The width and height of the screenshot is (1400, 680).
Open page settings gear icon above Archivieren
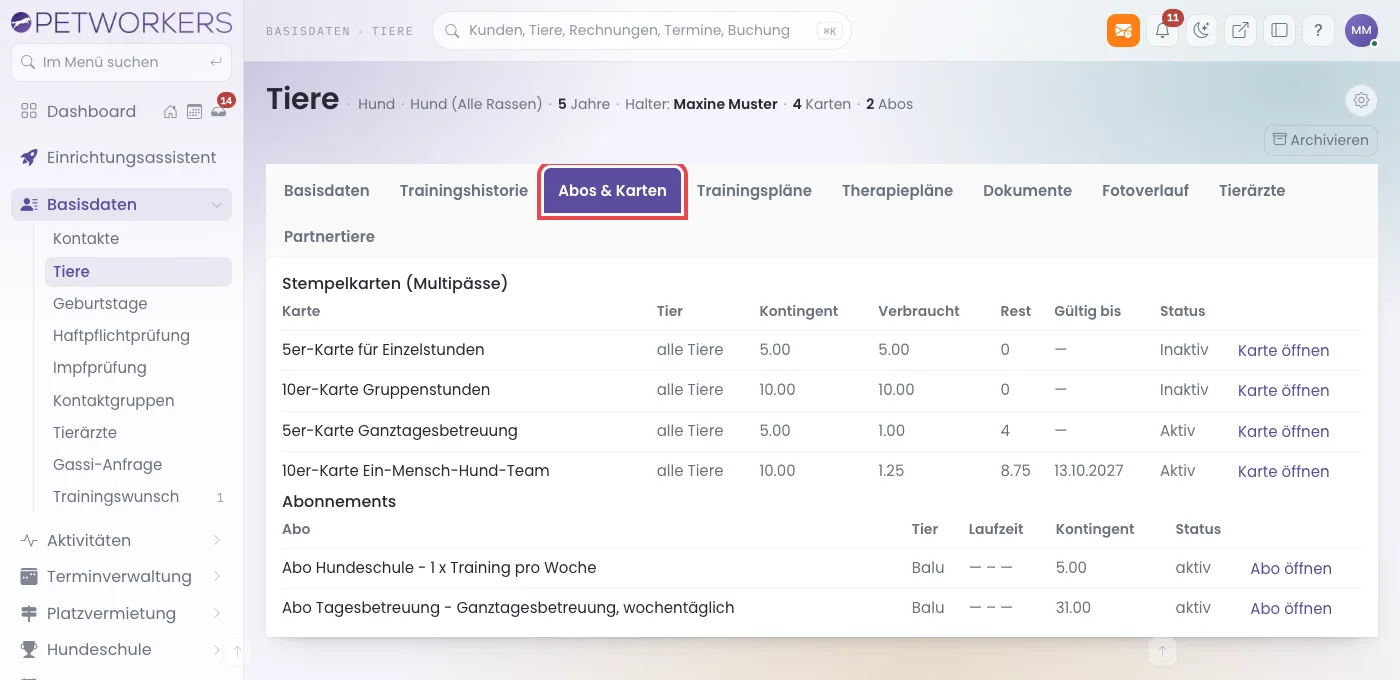[x=1361, y=100]
